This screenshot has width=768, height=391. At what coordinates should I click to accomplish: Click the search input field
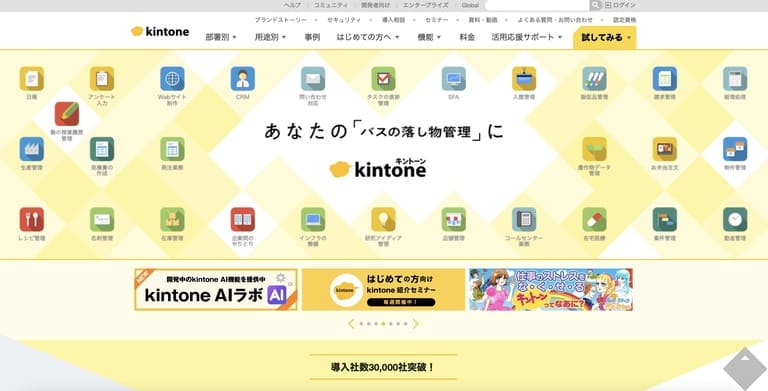(537, 5)
